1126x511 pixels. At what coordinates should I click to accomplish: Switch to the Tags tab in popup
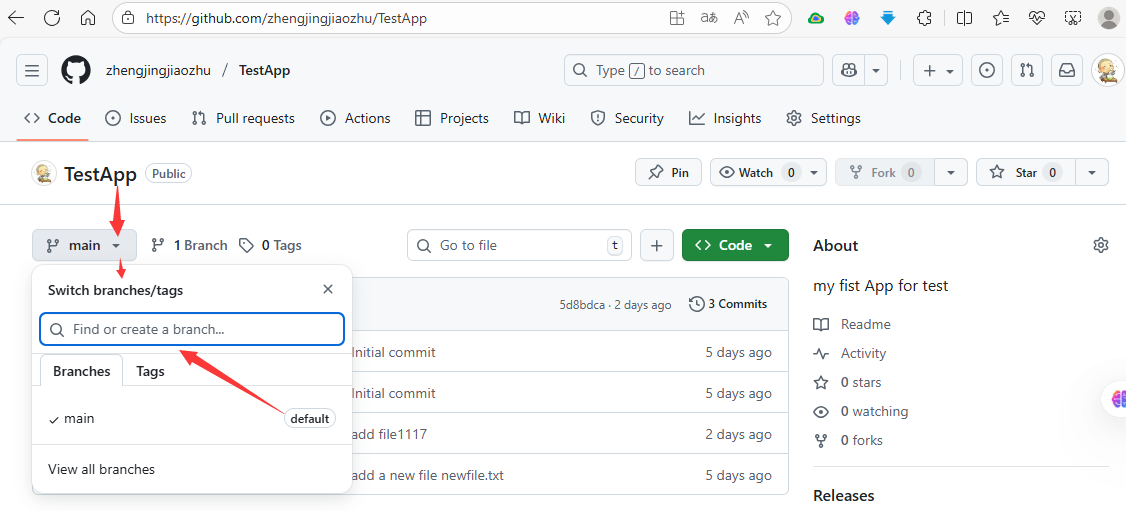pos(150,371)
